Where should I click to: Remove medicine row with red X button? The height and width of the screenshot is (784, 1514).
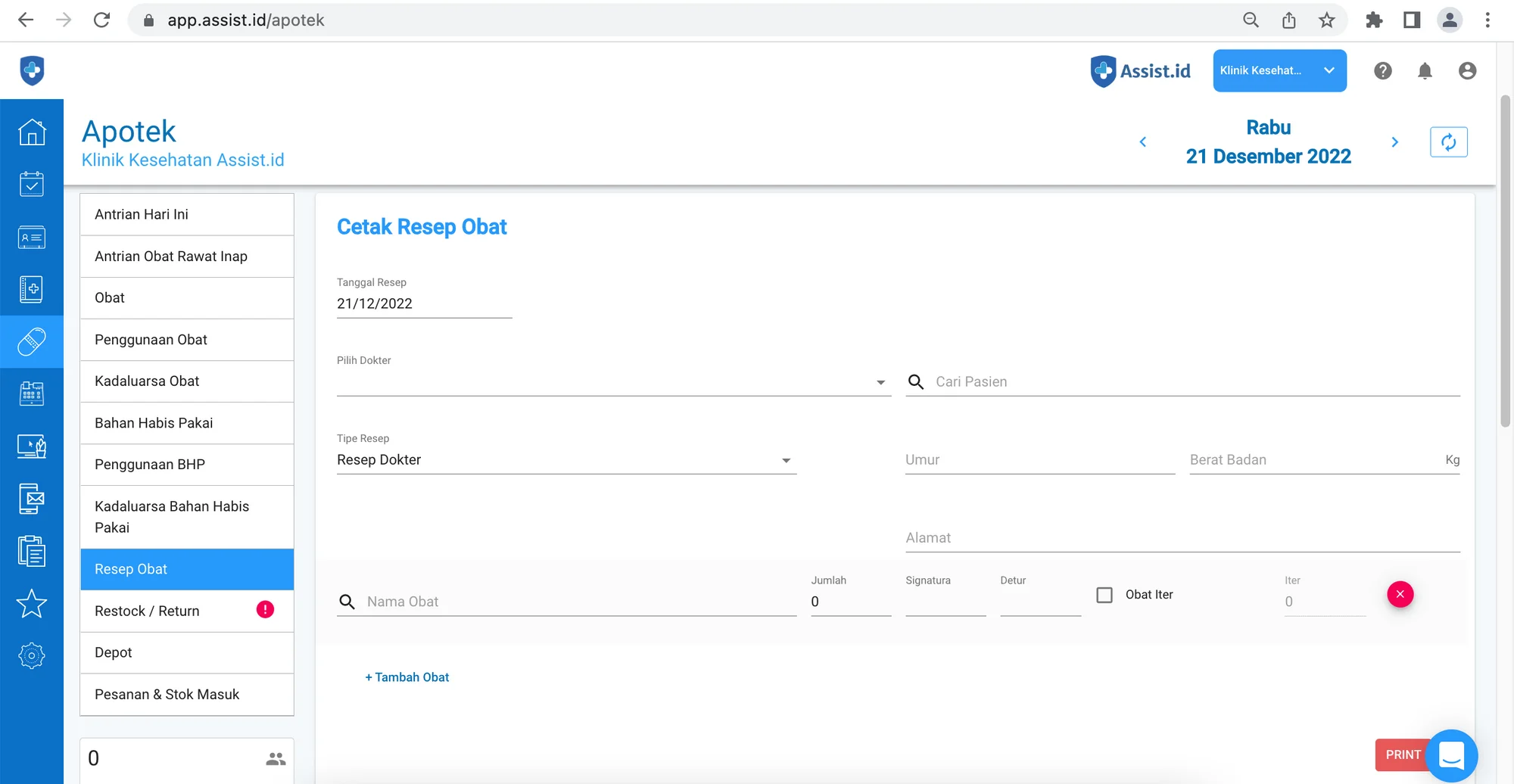point(1400,594)
